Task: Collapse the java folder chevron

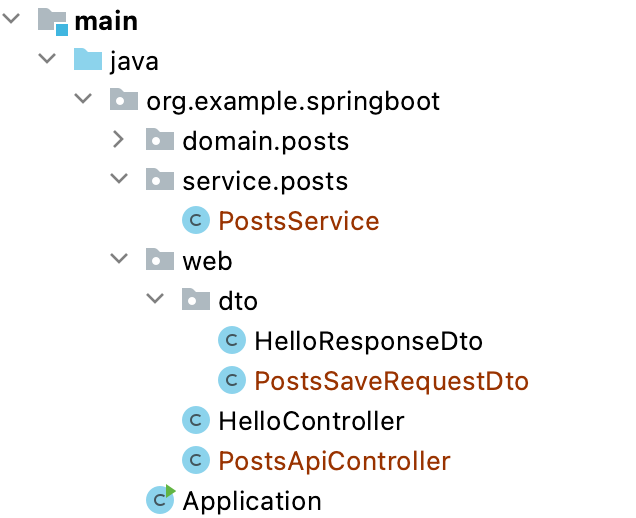Action: tap(47, 58)
